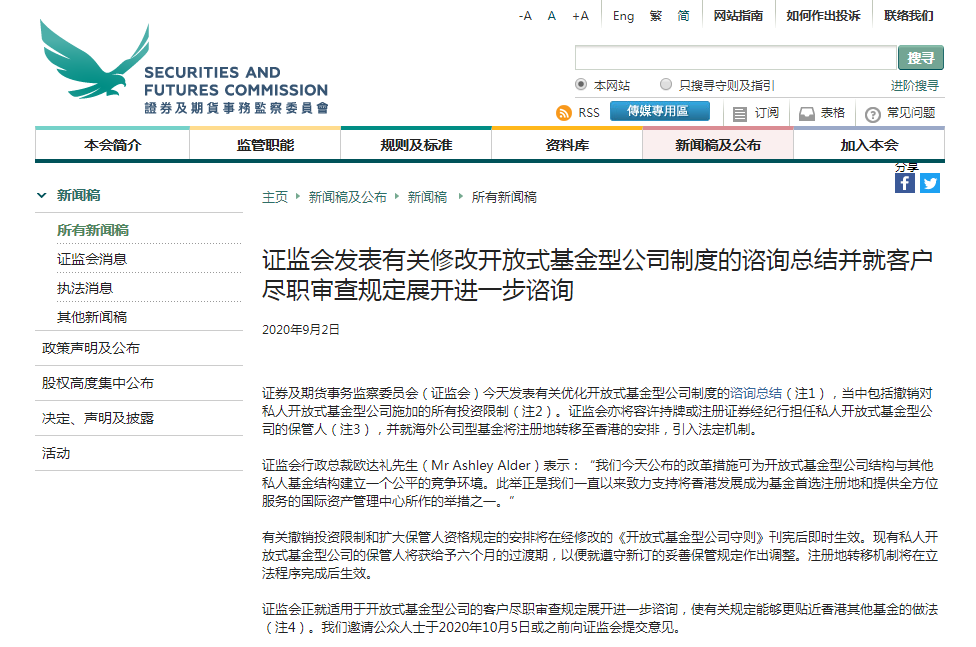Switch to Simplified Chinese 简
This screenshot has height=647, width=976.
click(683, 16)
